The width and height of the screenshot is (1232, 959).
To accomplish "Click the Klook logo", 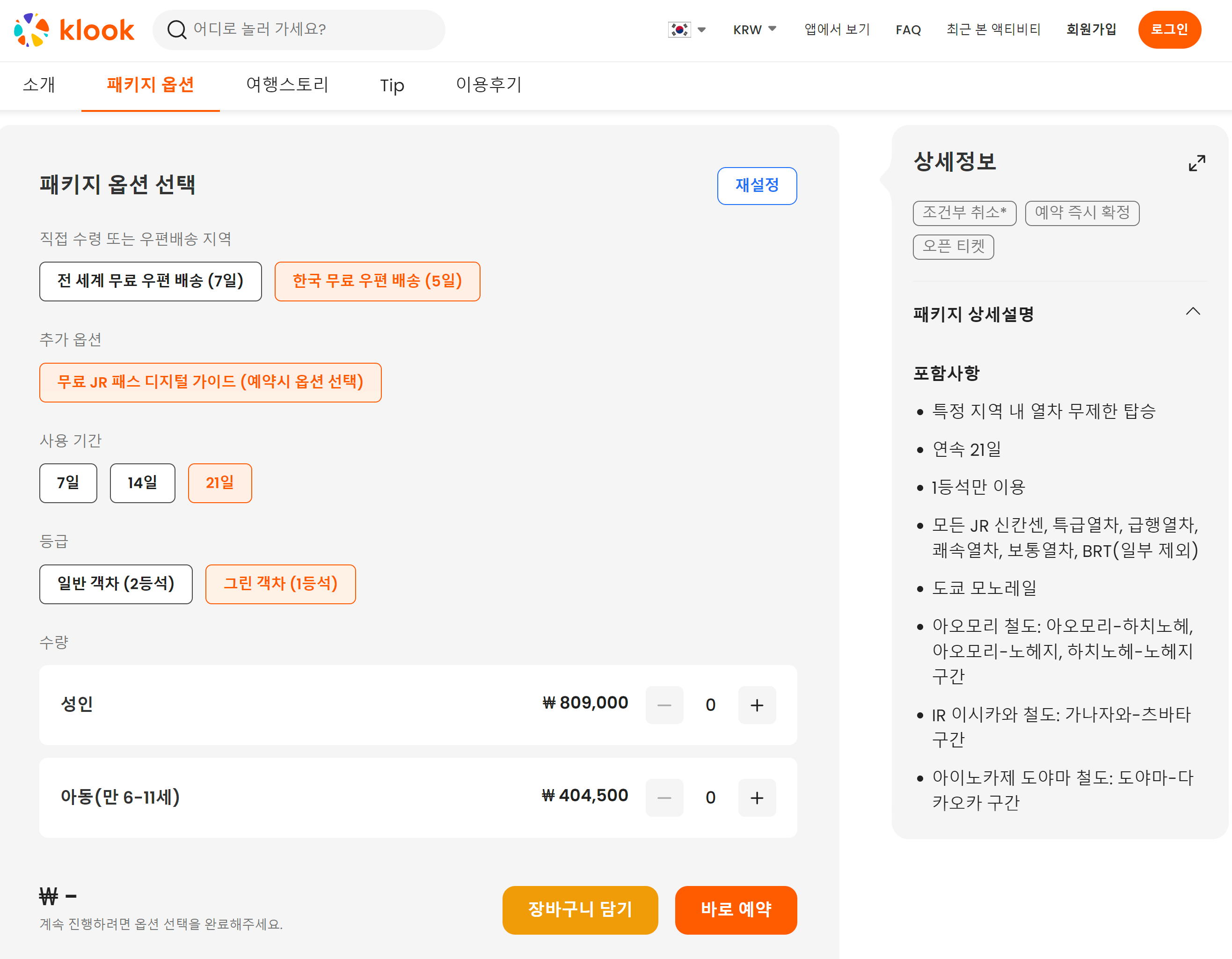I will pyautogui.click(x=74, y=30).
